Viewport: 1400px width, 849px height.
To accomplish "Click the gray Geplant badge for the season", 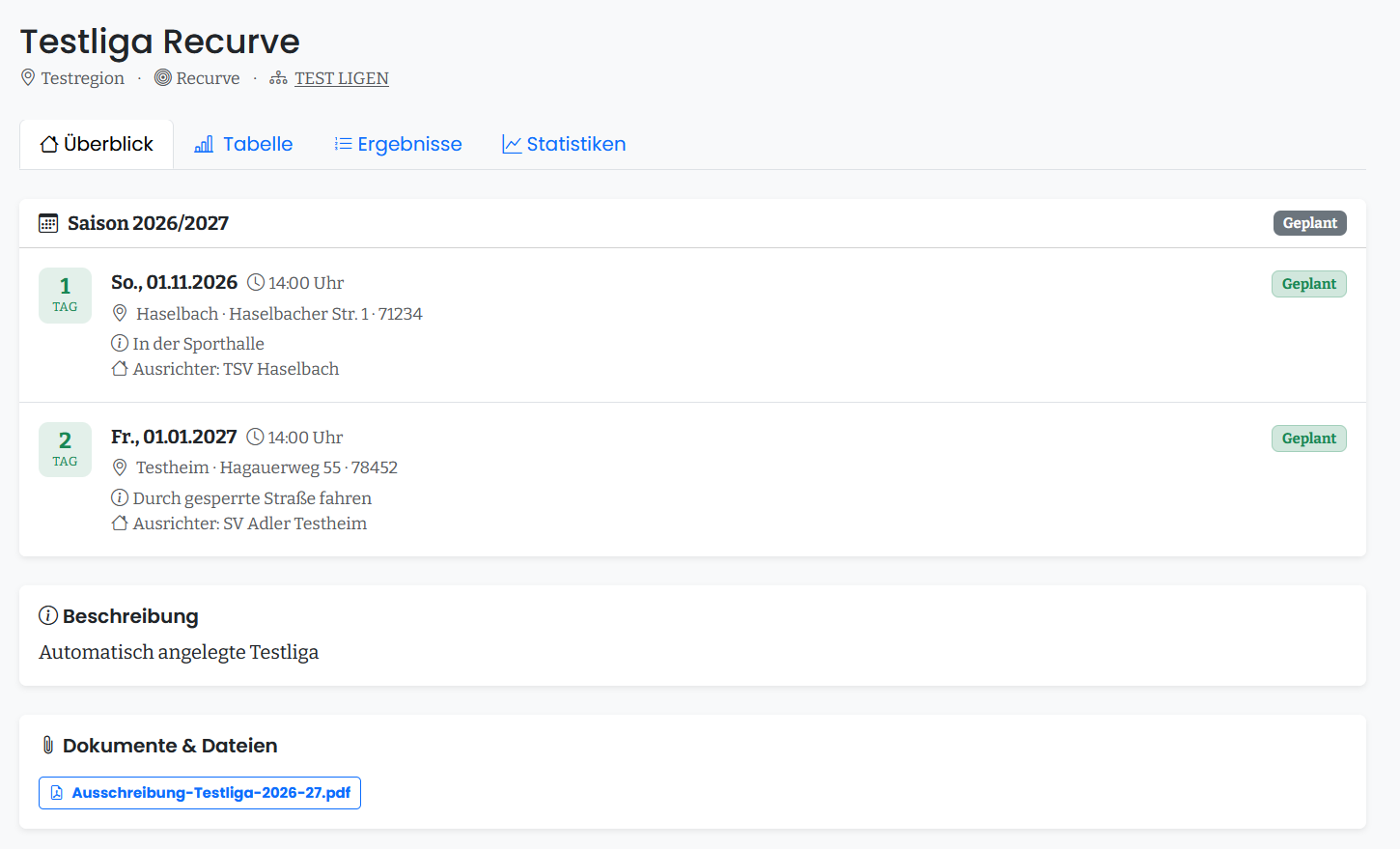I will [1309, 223].
